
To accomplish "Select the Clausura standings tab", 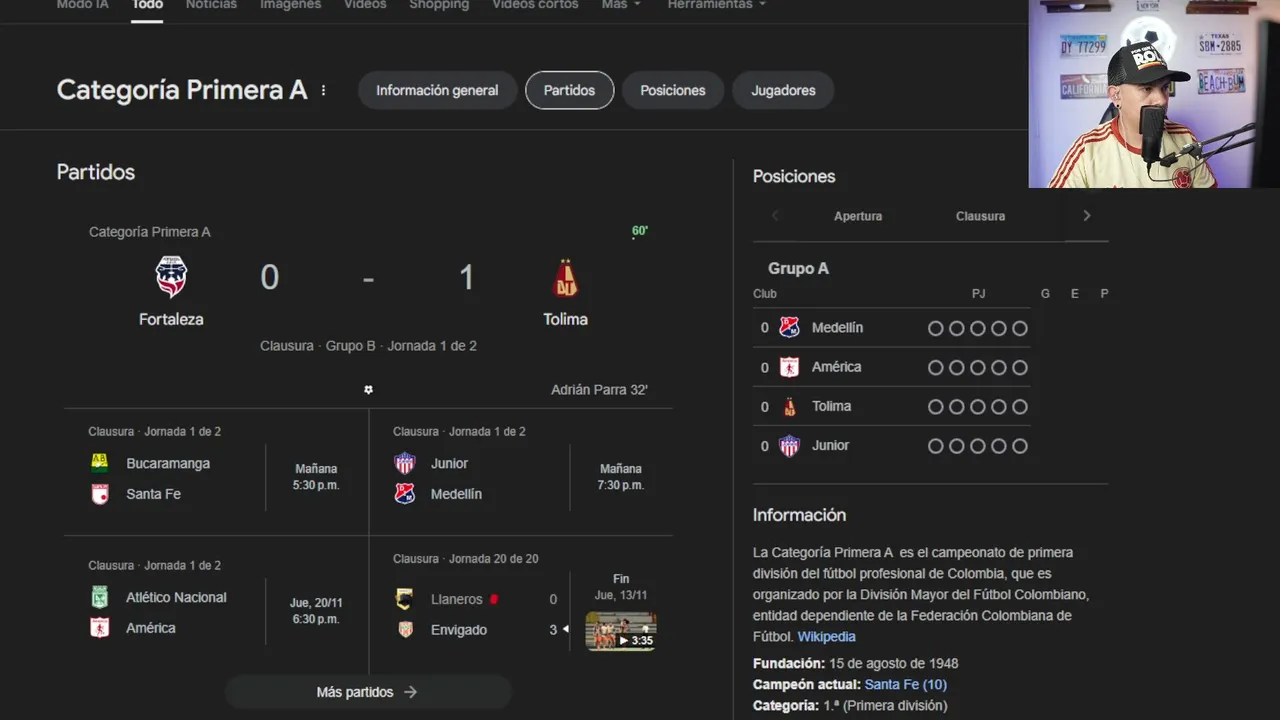I will [x=980, y=216].
